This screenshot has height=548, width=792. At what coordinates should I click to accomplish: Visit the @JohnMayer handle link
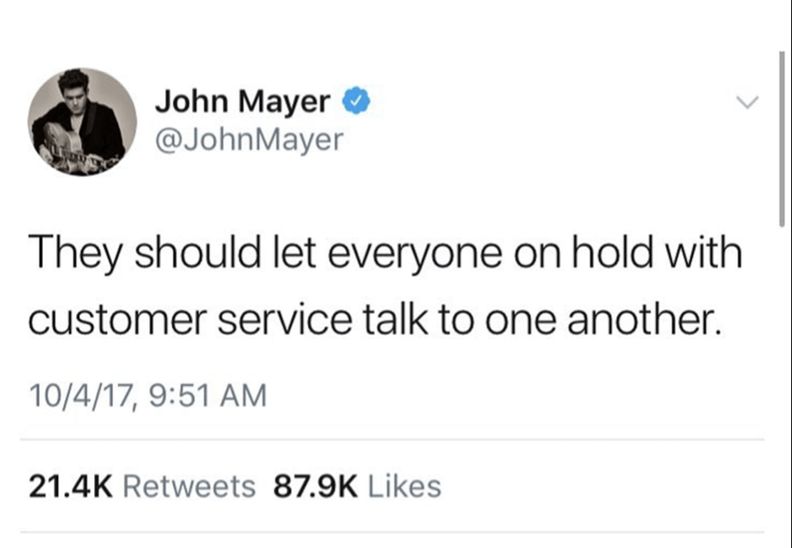click(249, 139)
